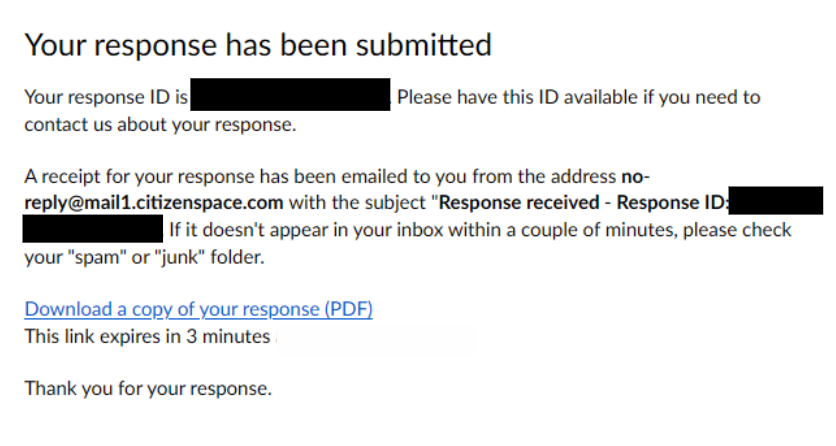Click the "Your response ID is" text
The height and width of the screenshot is (446, 836).
tap(105, 98)
